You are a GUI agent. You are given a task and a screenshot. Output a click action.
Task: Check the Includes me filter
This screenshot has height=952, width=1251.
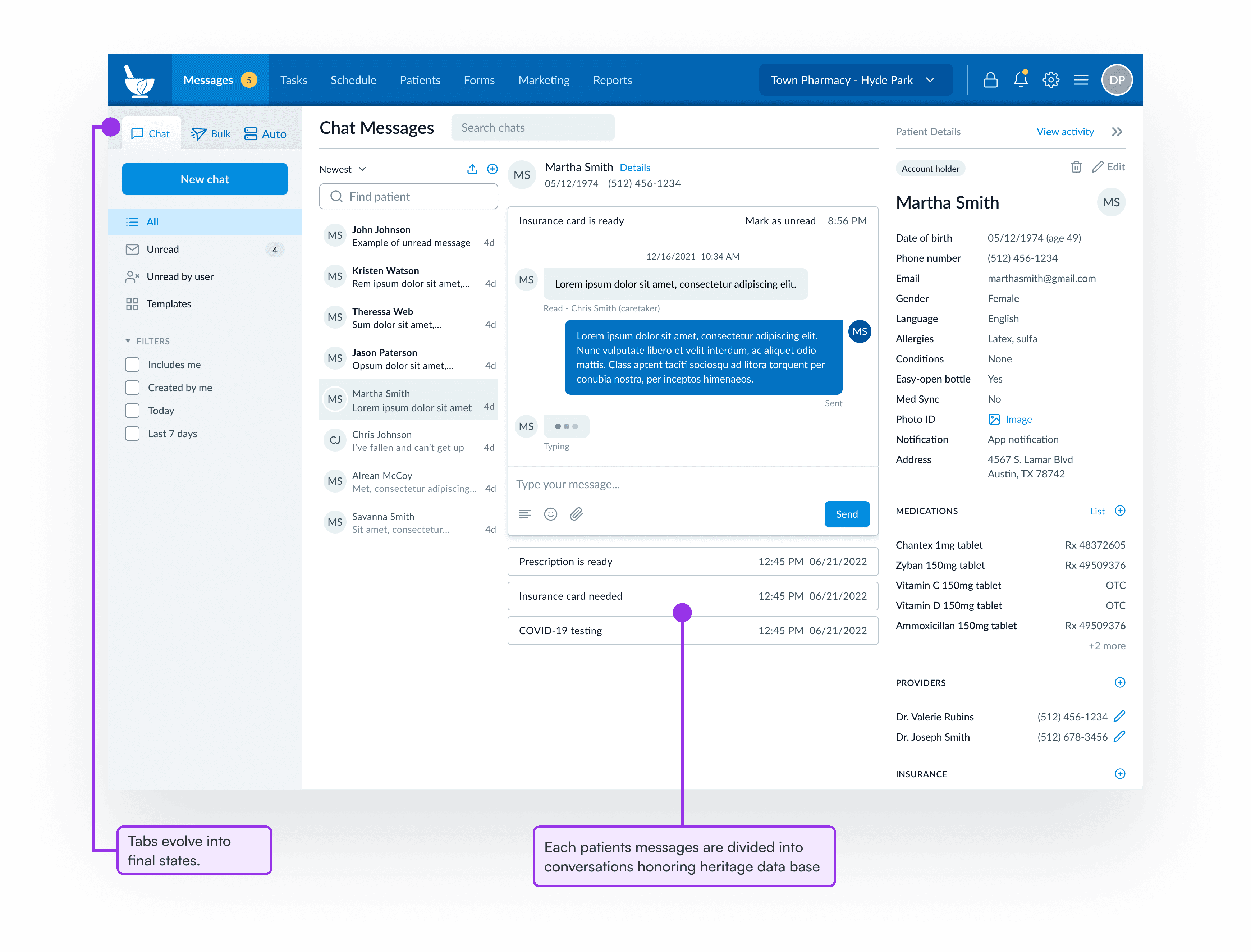(132, 364)
